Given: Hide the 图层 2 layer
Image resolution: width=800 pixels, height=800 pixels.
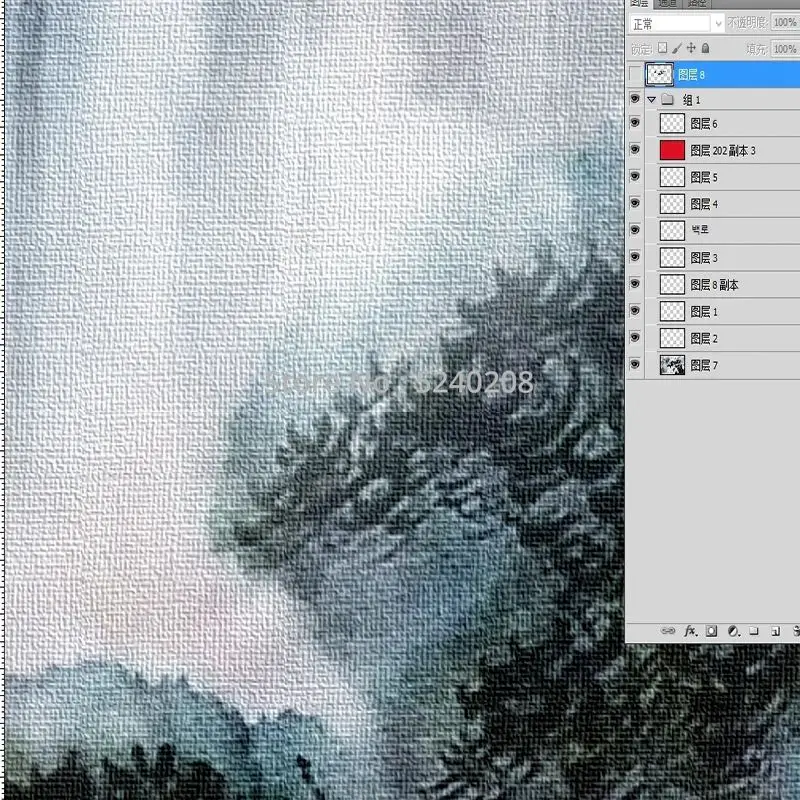Looking at the screenshot, I should [635, 337].
